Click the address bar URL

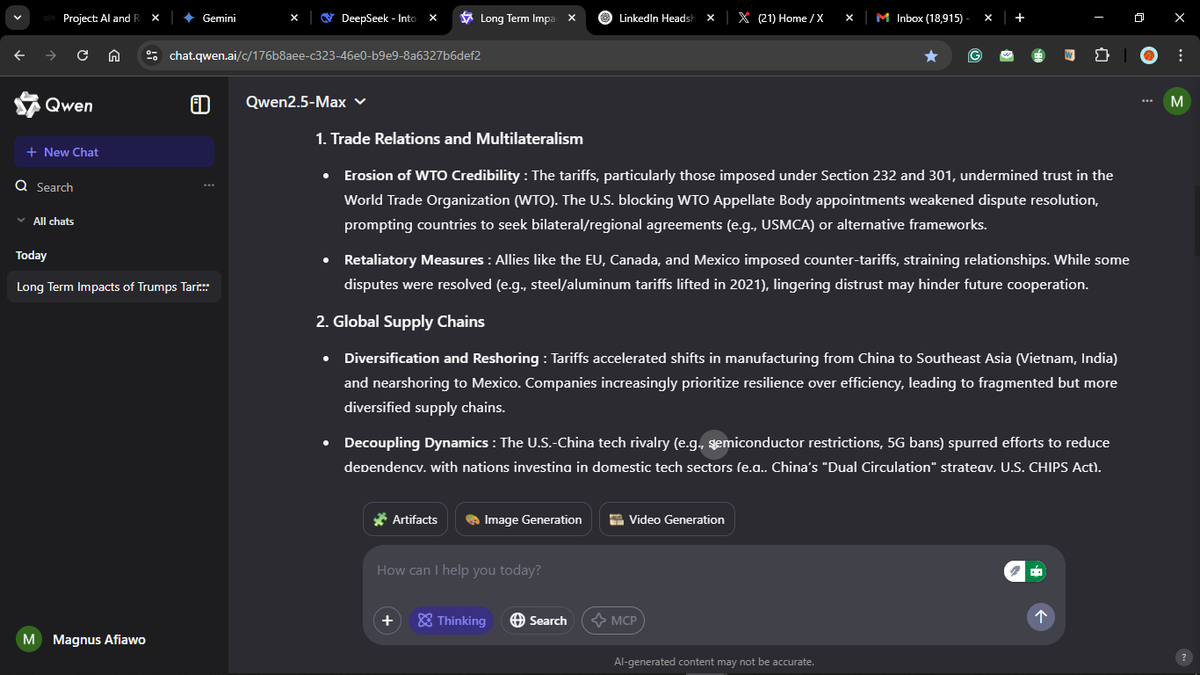tap(325, 56)
